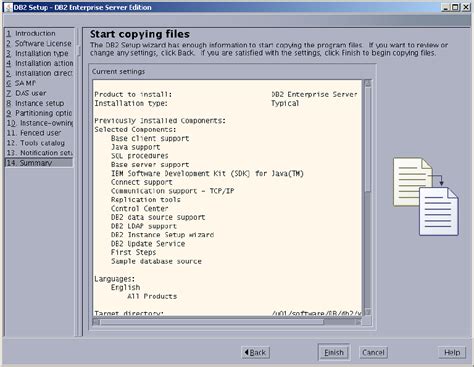The width and height of the screenshot is (474, 367).
Task: Open Help for the wizard
Action: [x=452, y=352]
